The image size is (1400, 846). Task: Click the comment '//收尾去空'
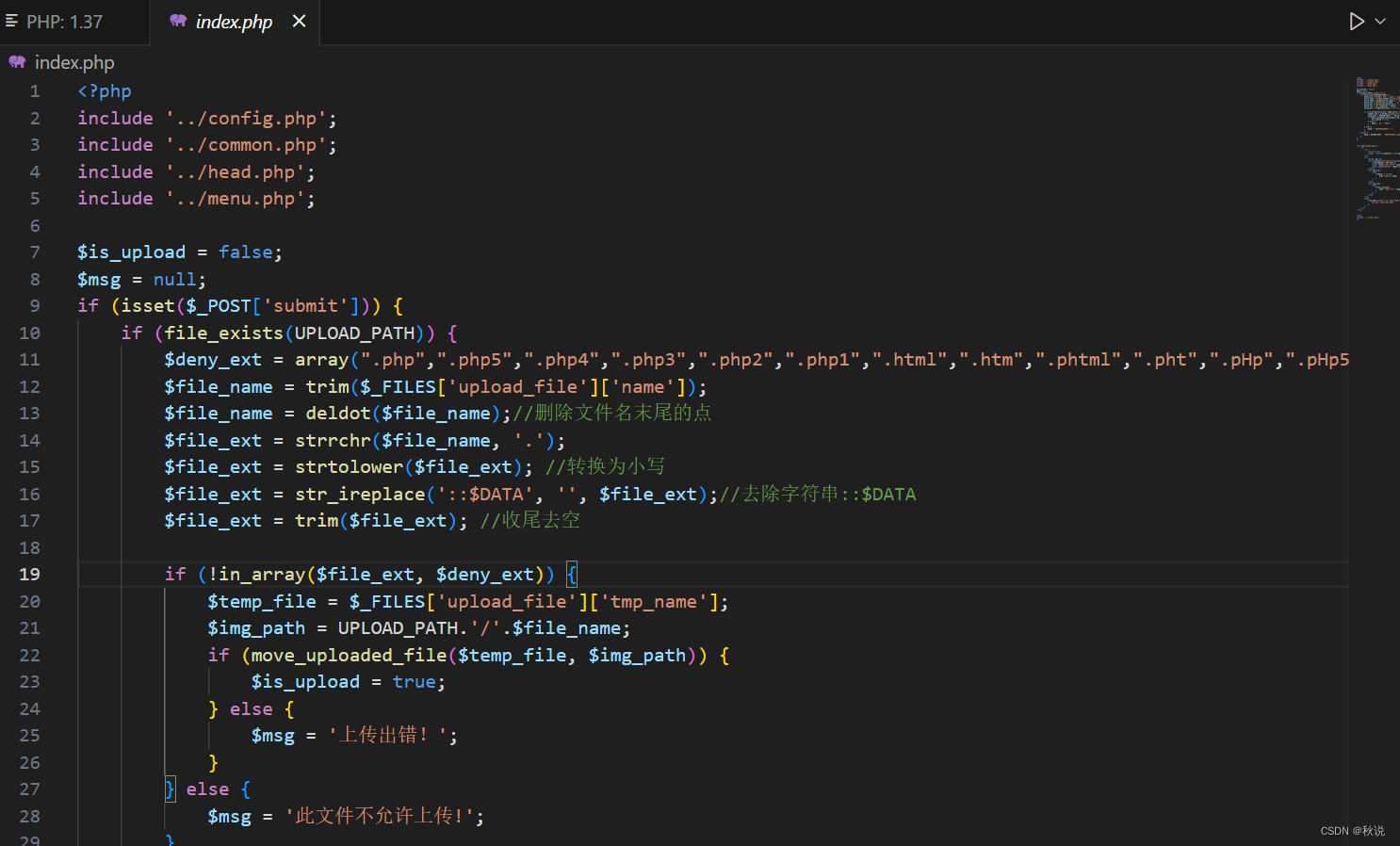tap(530, 521)
